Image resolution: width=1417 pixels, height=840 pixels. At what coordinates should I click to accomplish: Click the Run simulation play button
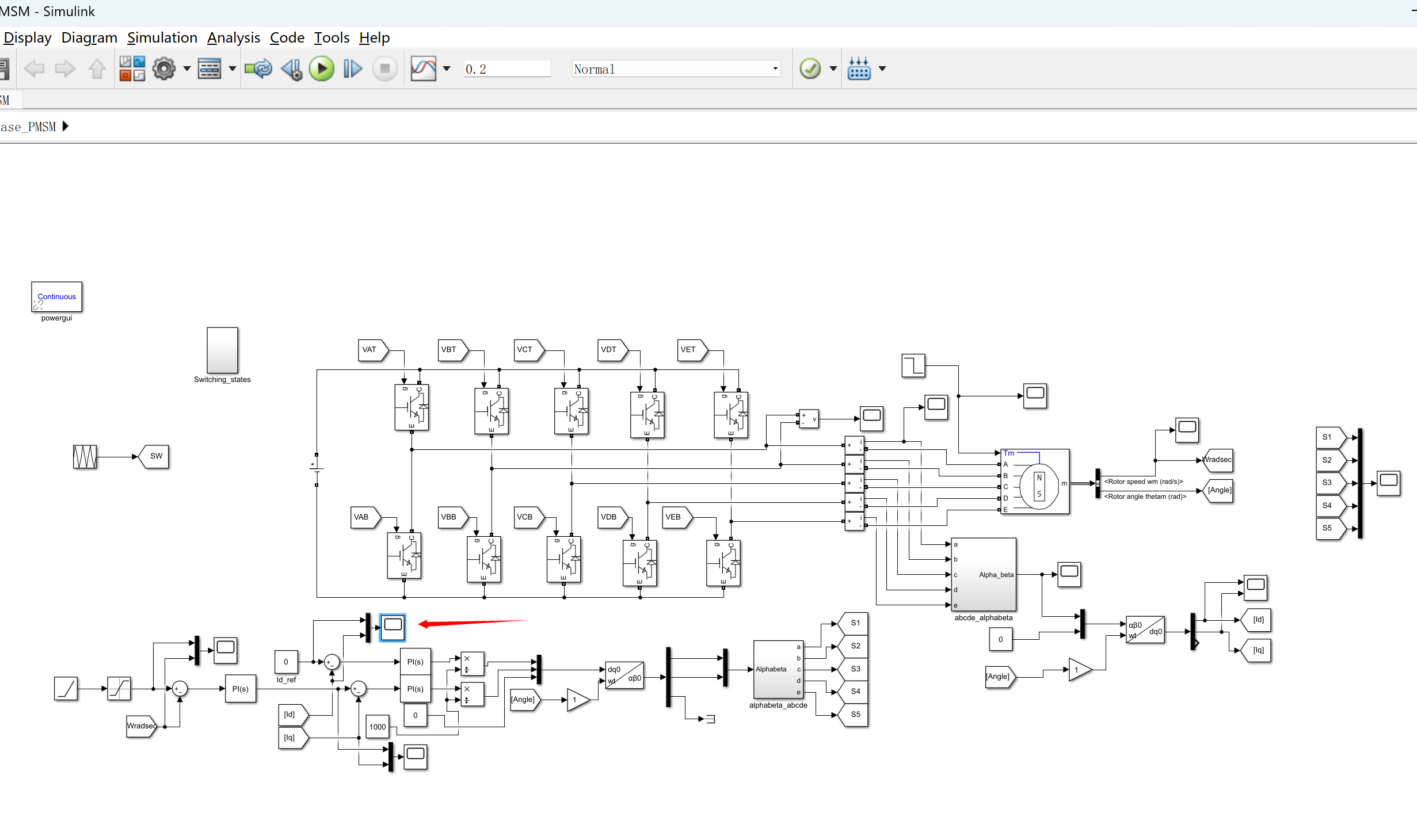coord(321,69)
